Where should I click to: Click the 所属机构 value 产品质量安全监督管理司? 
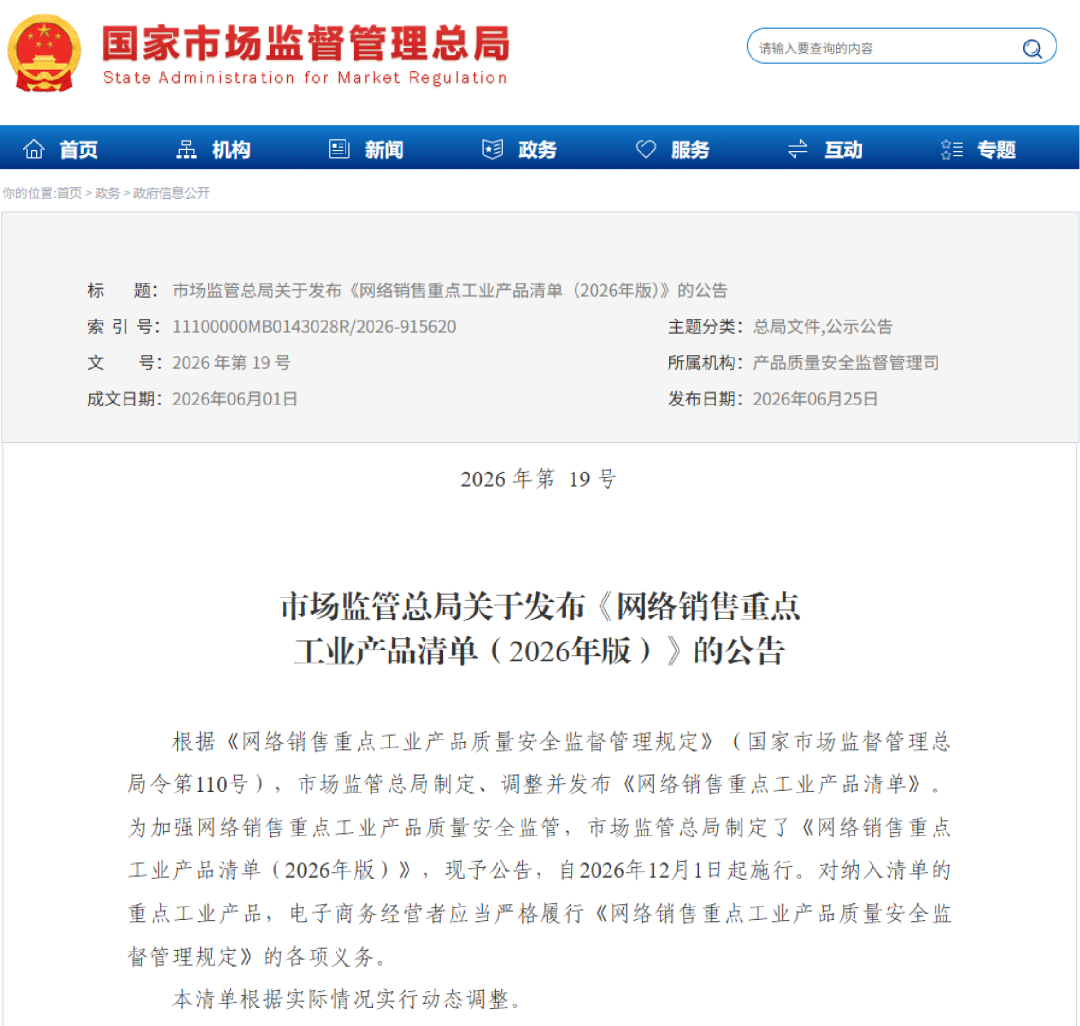click(x=846, y=363)
